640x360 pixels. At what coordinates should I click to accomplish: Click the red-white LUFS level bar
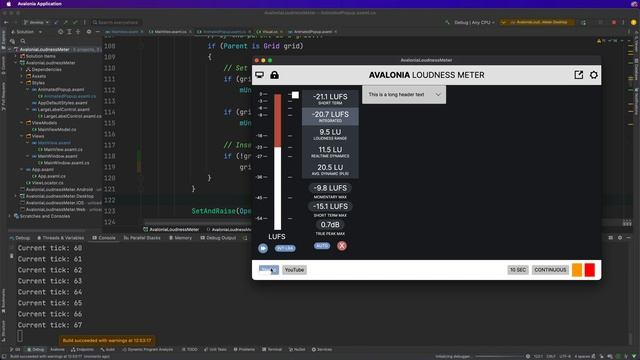[x=278, y=162]
